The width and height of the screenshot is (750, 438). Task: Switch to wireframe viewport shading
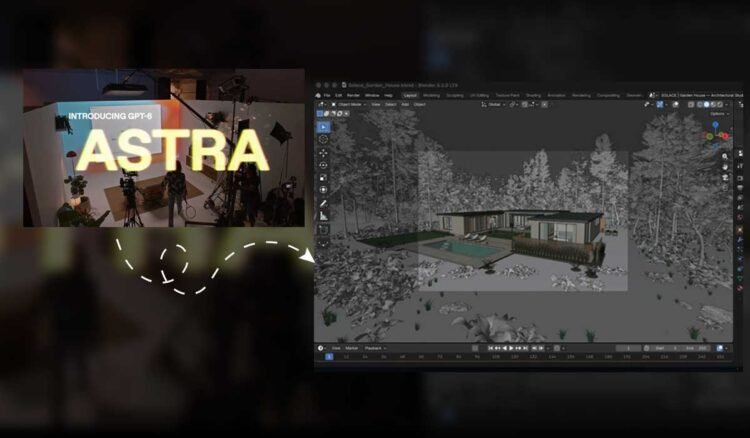700,104
